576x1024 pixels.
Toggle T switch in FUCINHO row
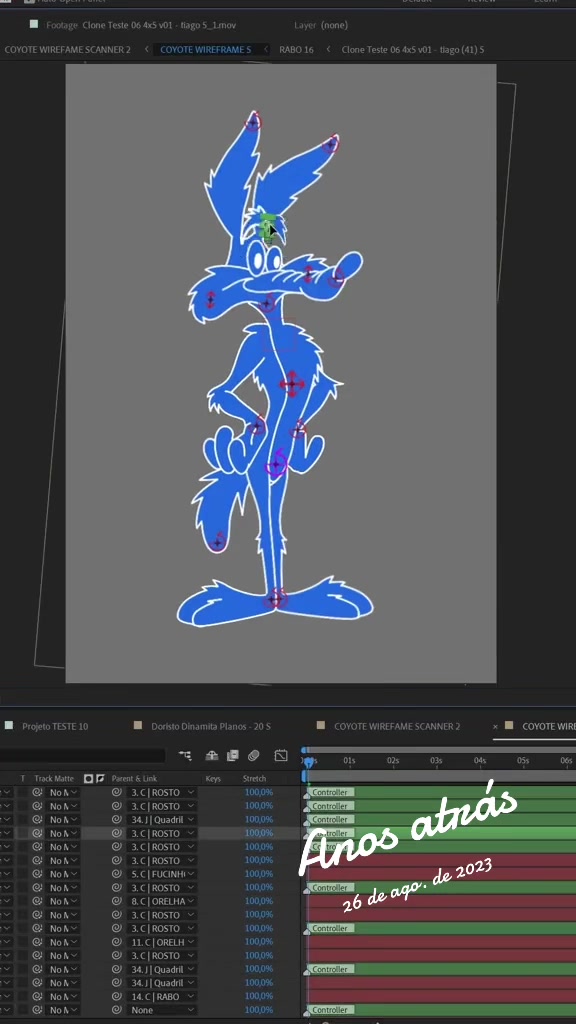(22, 874)
